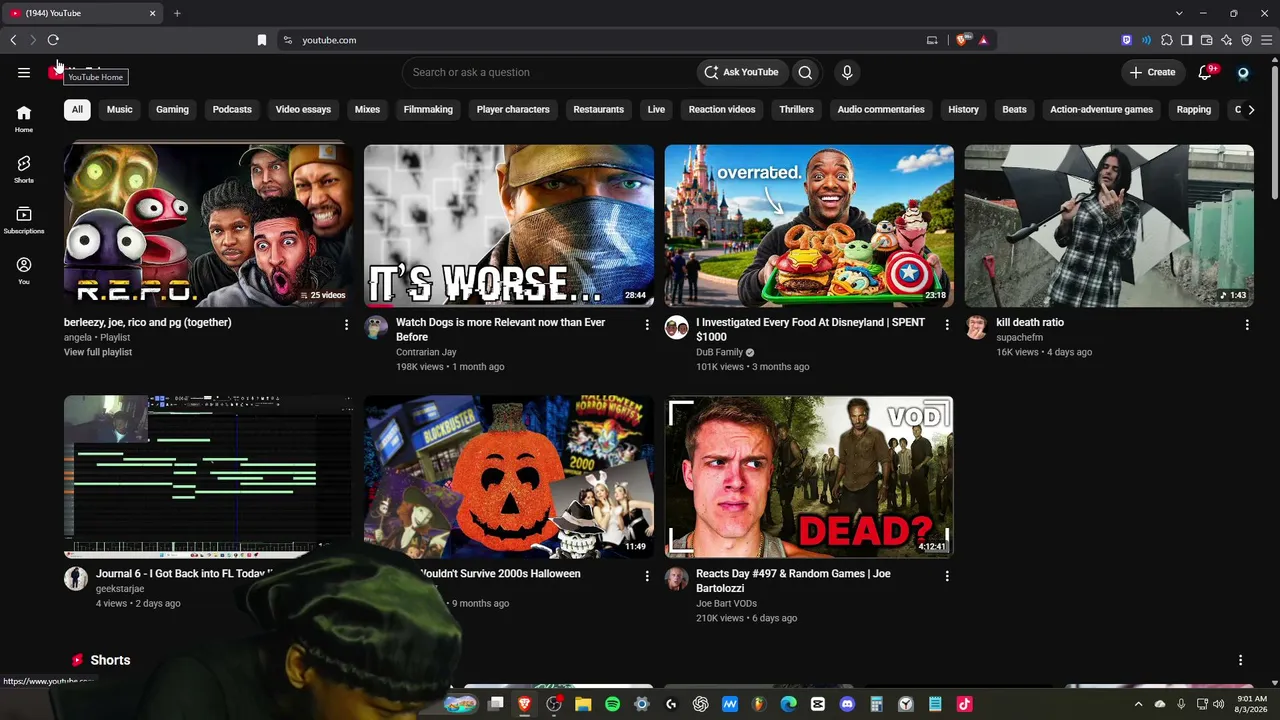Open the Reacts Day #497 video title

[x=793, y=581]
